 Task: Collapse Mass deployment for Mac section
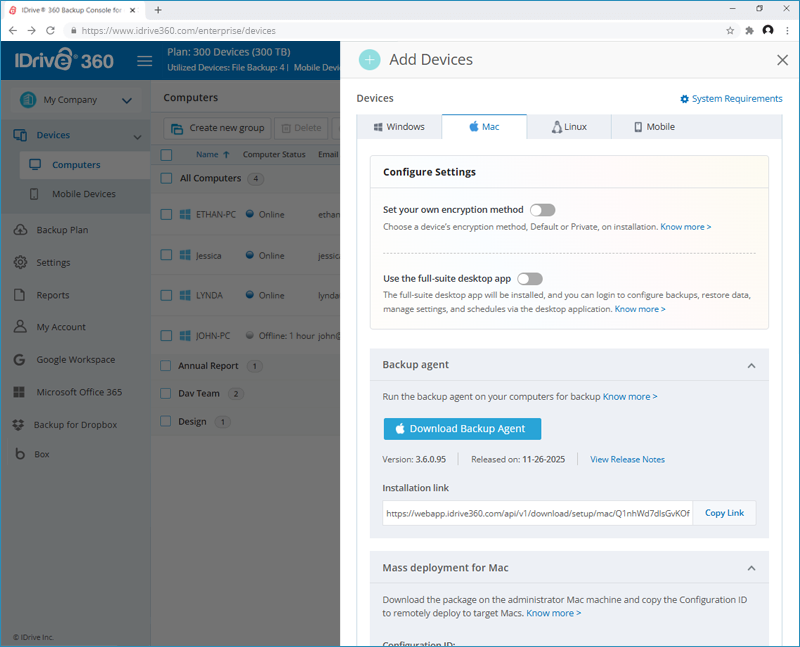coord(751,568)
